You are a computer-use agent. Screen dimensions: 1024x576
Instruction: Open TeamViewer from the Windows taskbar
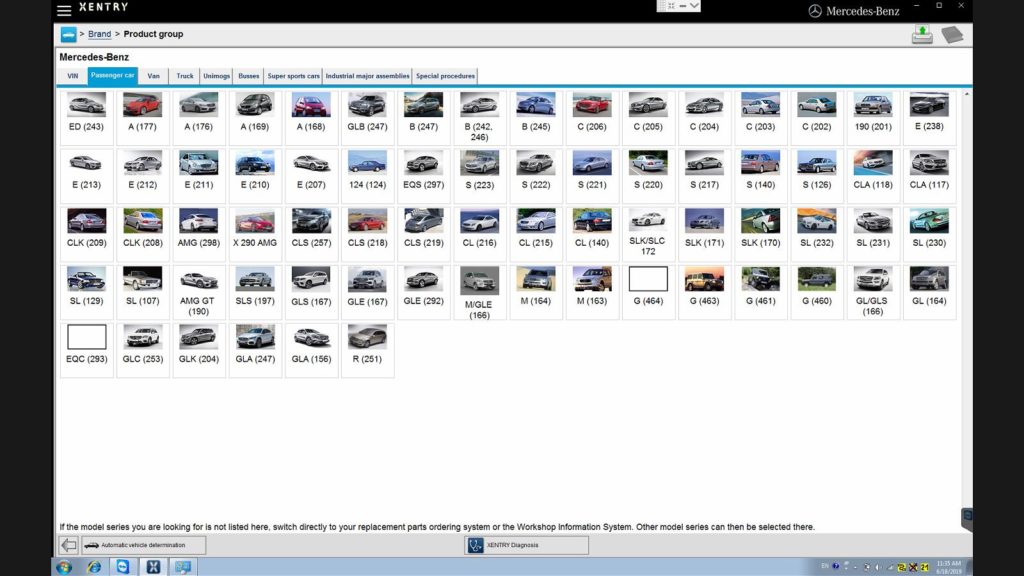[123, 567]
